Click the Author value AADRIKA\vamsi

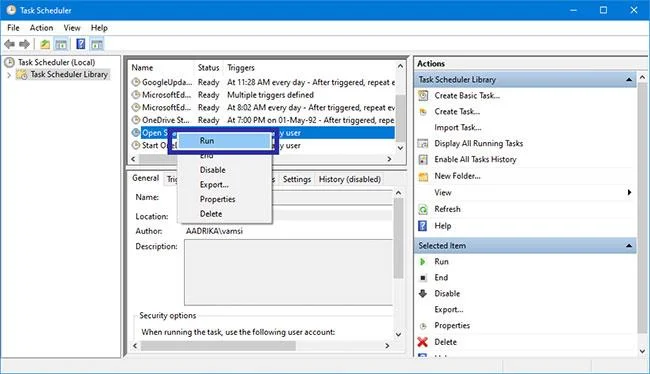(x=214, y=231)
